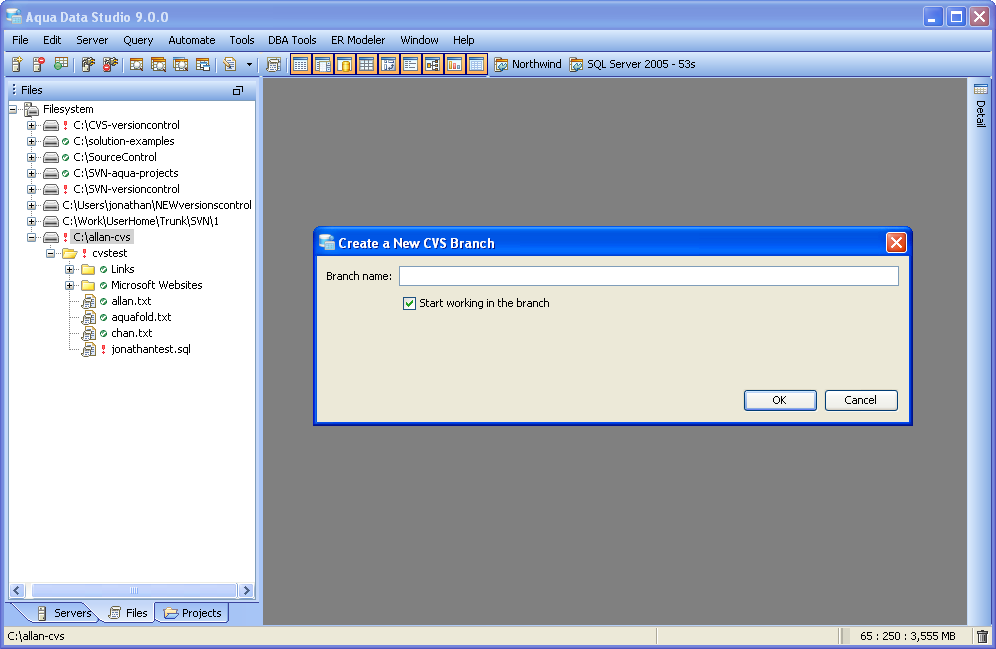Screen dimensions: 996x649
Task: Open the DBA Tools menu
Action: [x=292, y=40]
